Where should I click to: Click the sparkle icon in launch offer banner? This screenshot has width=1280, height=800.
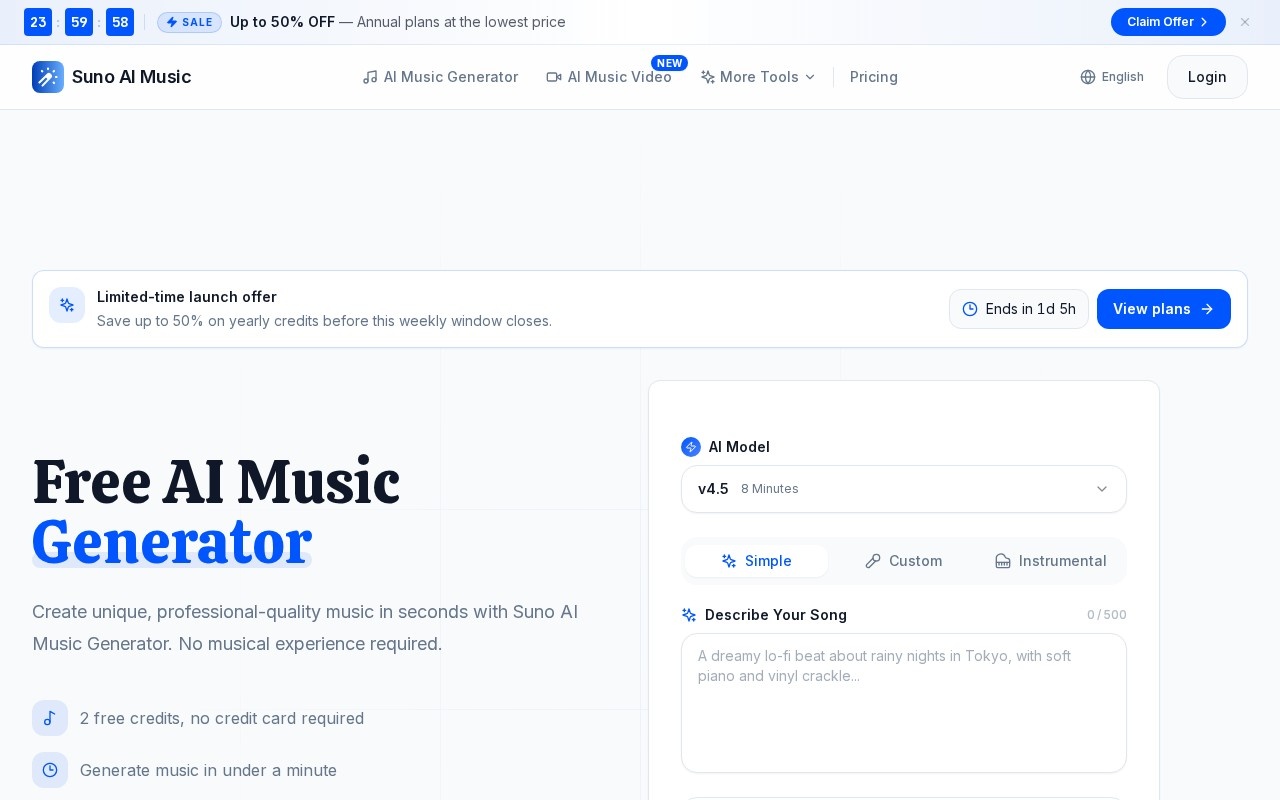click(67, 305)
